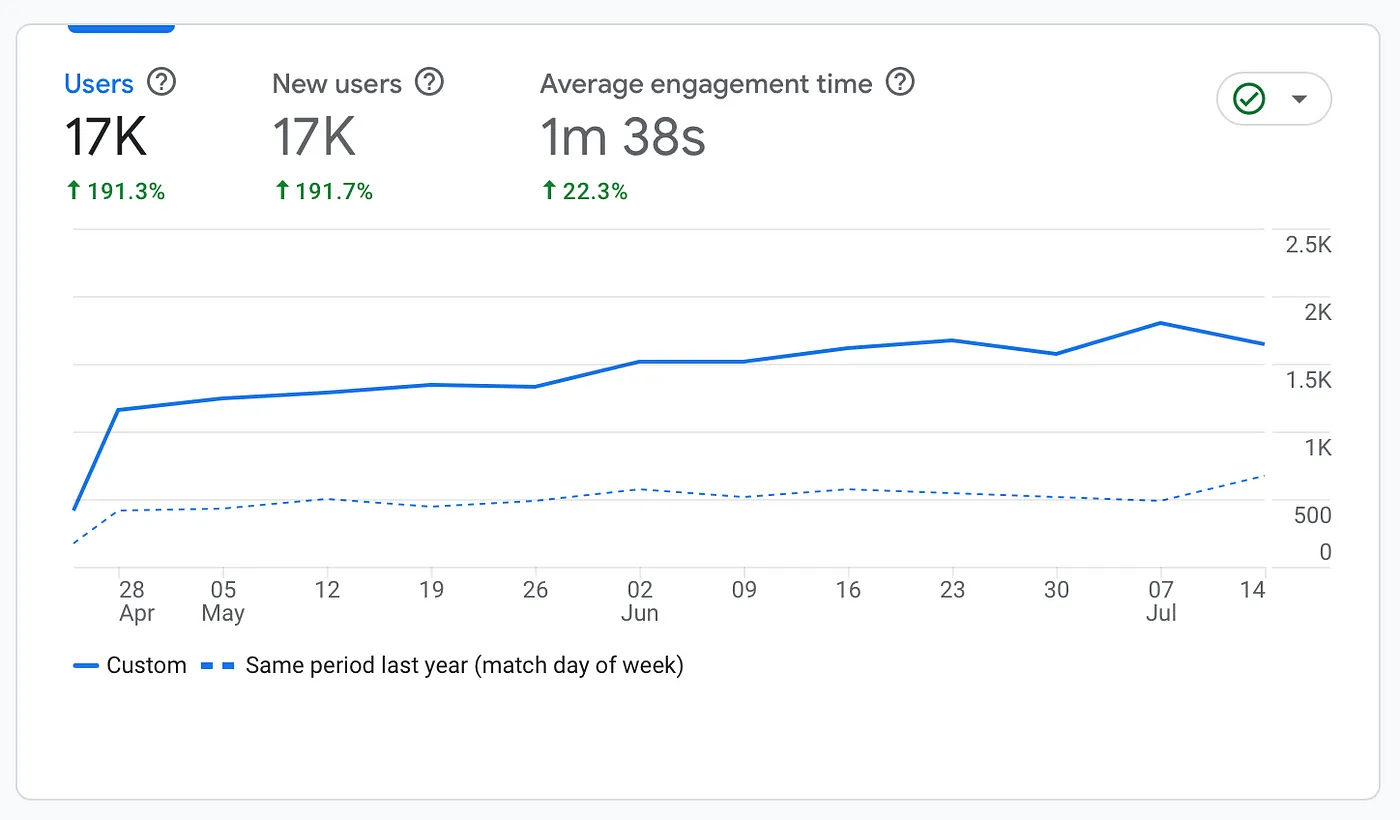Viewport: 1400px width, 820px height.
Task: Click the New users value 17K
Action: pos(314,137)
